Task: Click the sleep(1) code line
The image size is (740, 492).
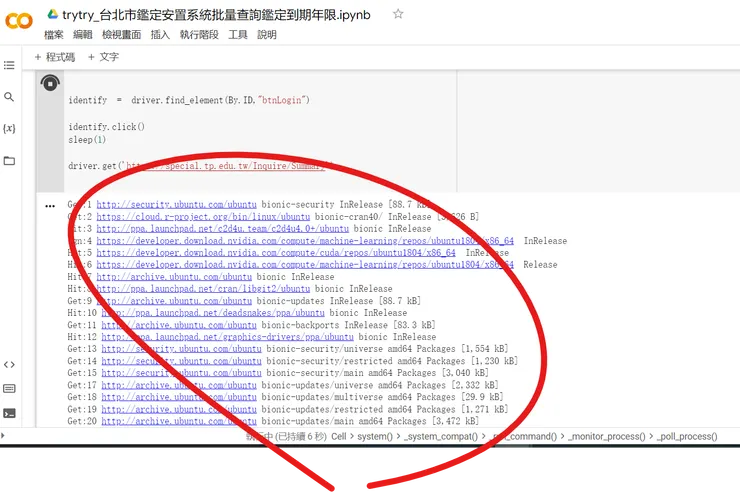Action: pos(87,140)
